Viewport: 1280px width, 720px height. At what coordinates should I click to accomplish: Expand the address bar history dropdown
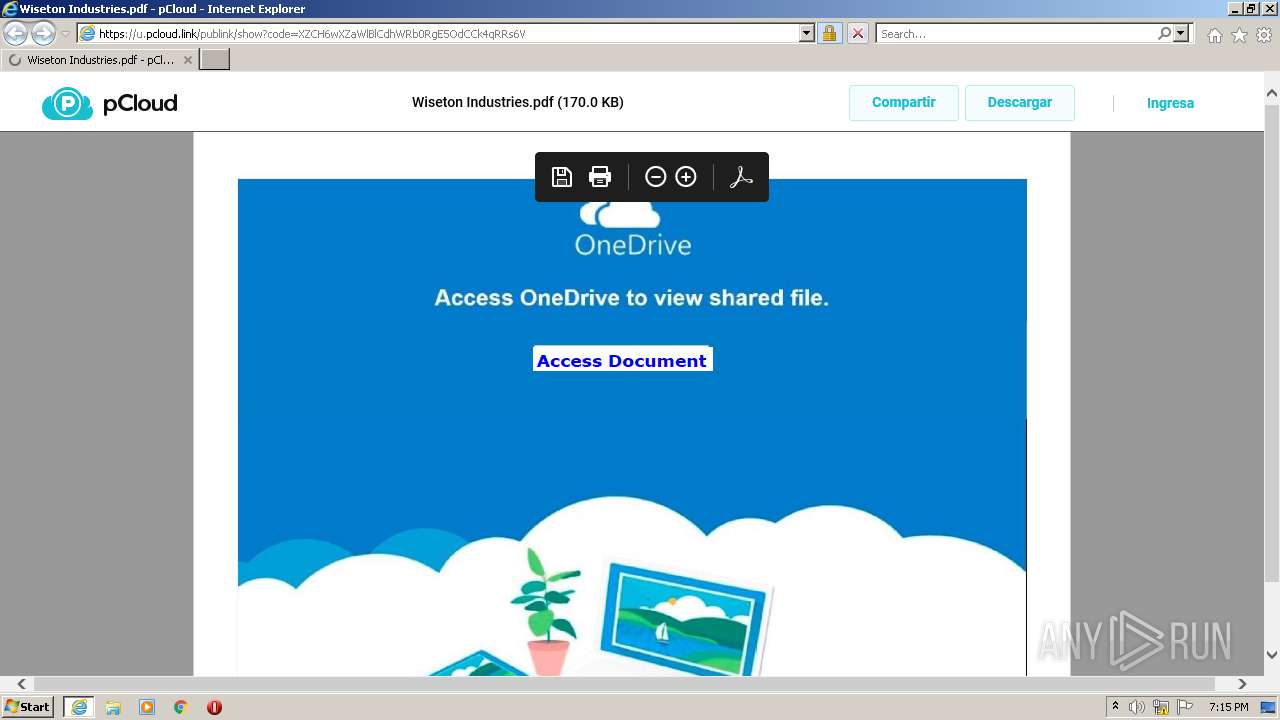807,33
